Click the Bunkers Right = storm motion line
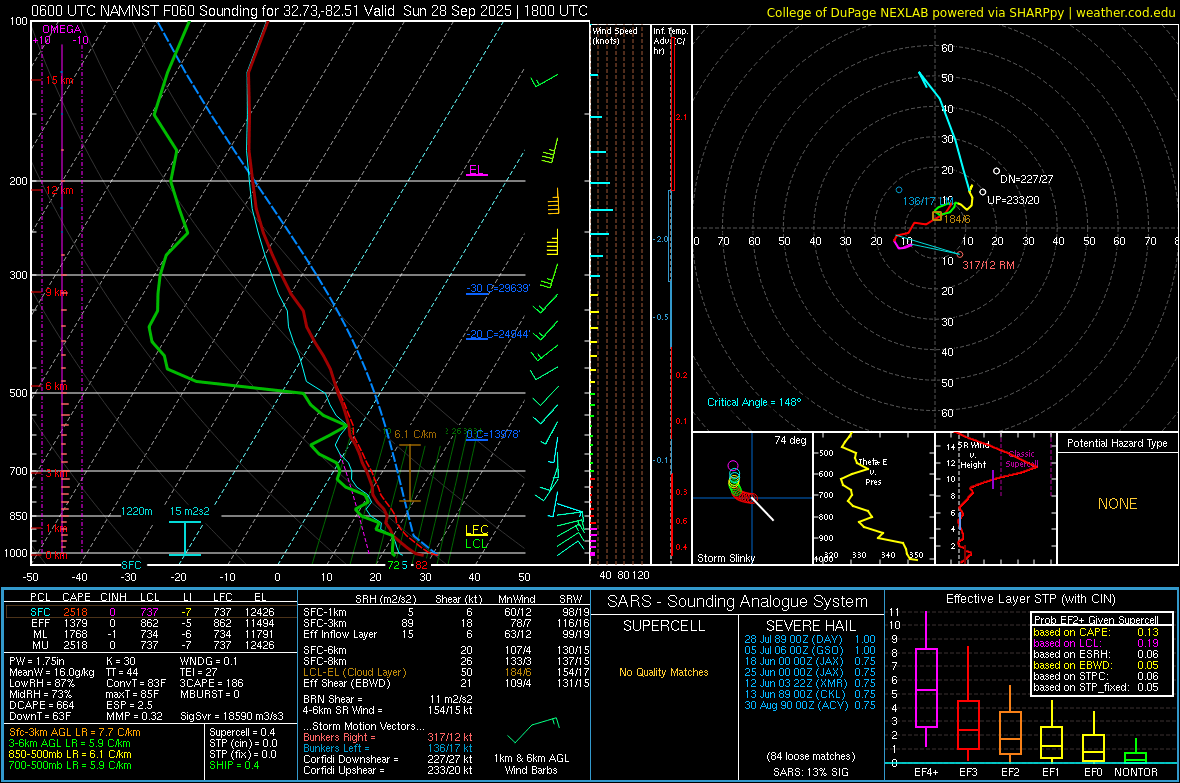1180x783 pixels. pos(388,737)
